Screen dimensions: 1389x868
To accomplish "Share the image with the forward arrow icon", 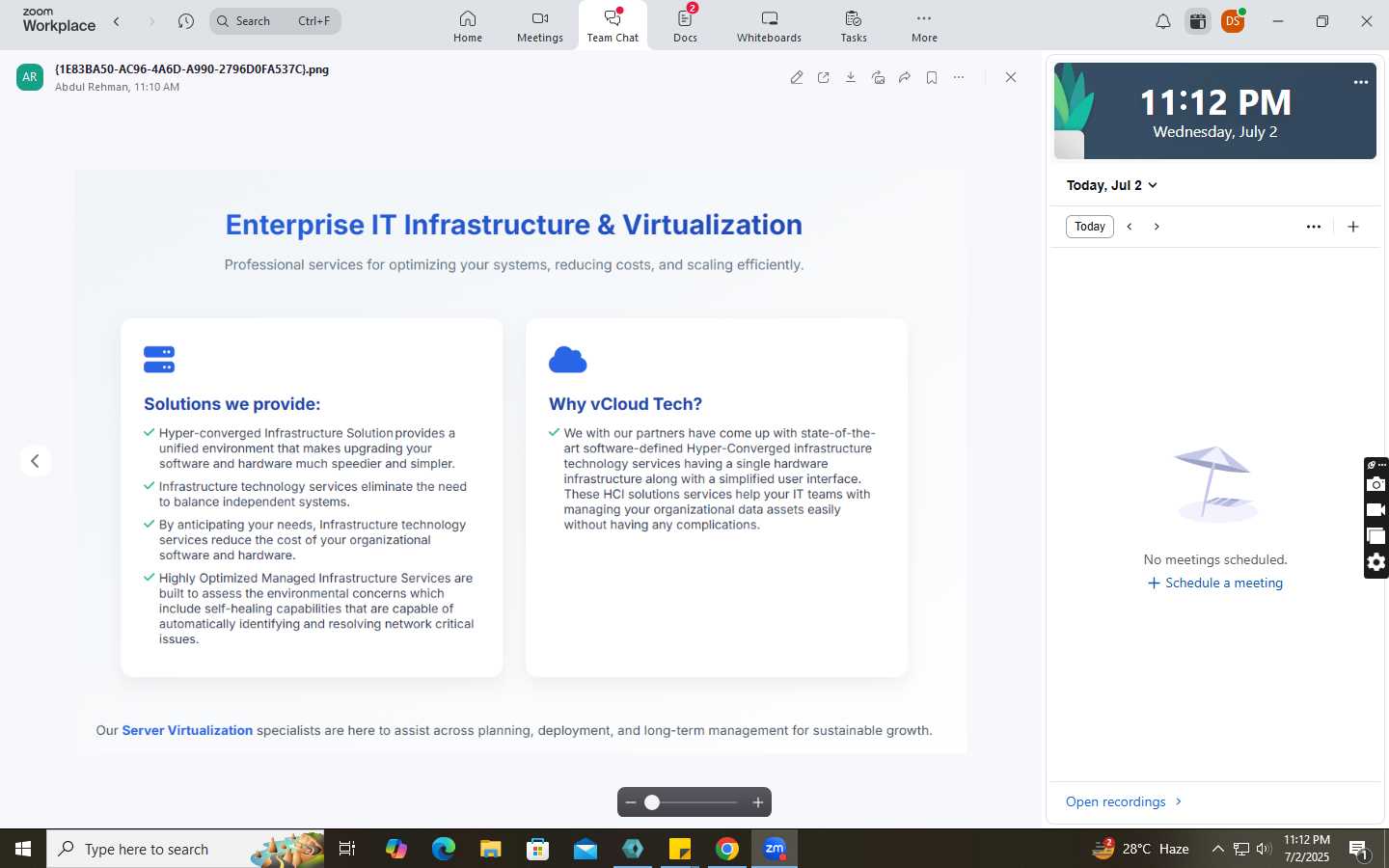I will (x=905, y=77).
